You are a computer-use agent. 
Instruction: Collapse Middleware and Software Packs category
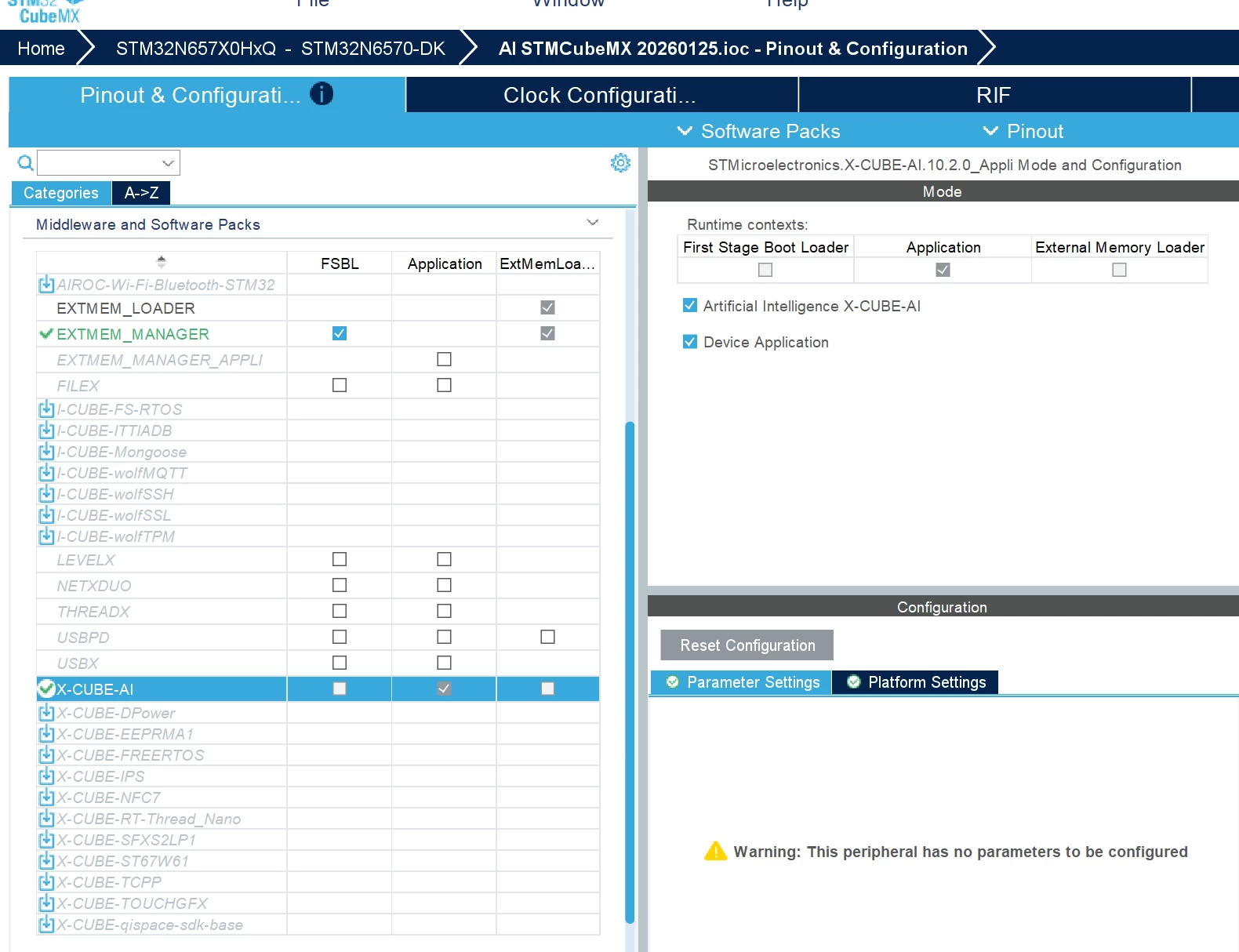593,223
